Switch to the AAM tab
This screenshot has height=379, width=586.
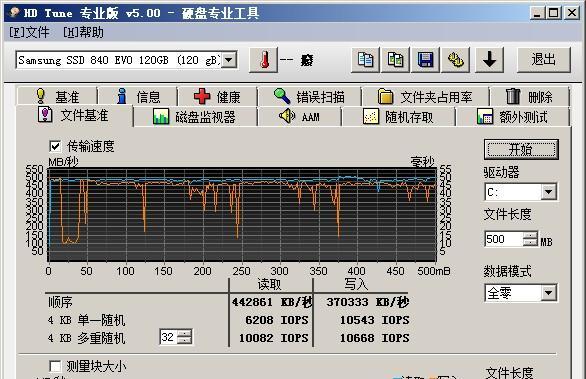pyautogui.click(x=300, y=117)
